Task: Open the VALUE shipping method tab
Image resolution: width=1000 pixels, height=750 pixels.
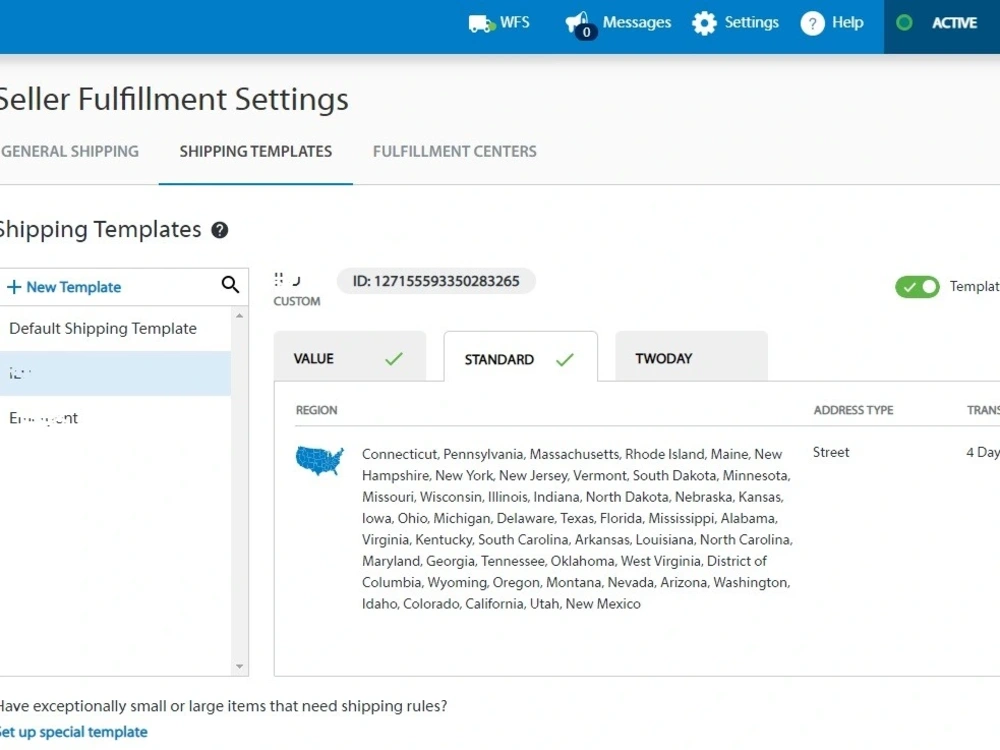Action: coord(349,357)
